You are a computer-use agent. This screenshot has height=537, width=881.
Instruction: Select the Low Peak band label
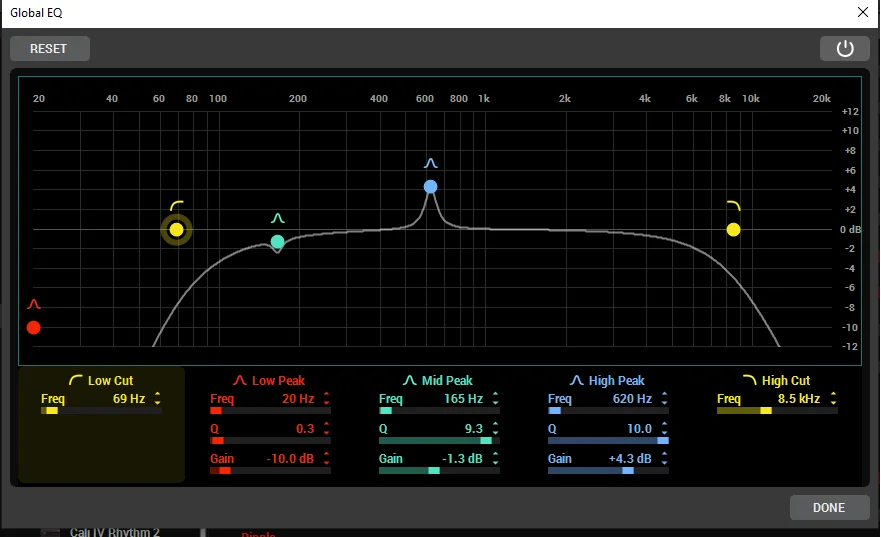(278, 380)
